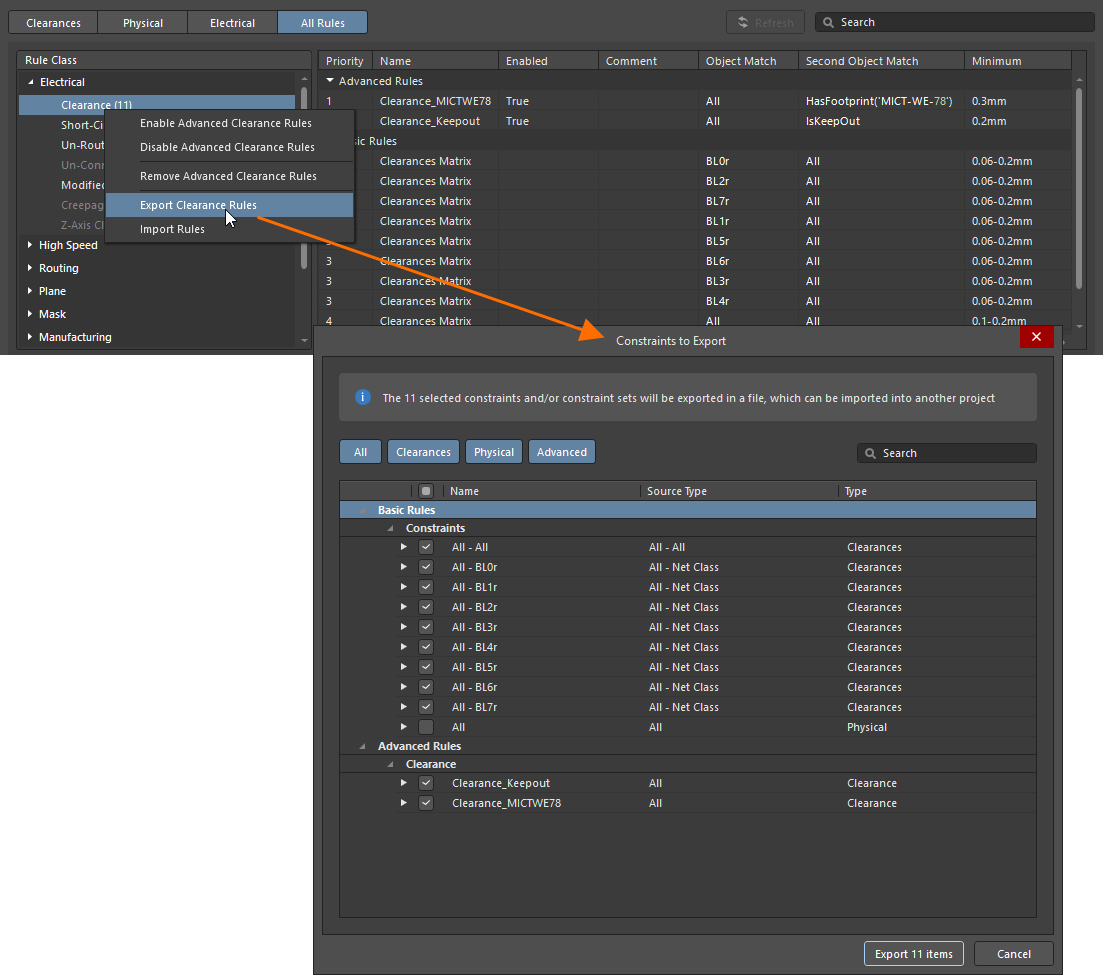This screenshot has width=1103, height=975.
Task: Collapse the Advanced Rules group in dialog
Action: tap(363, 746)
